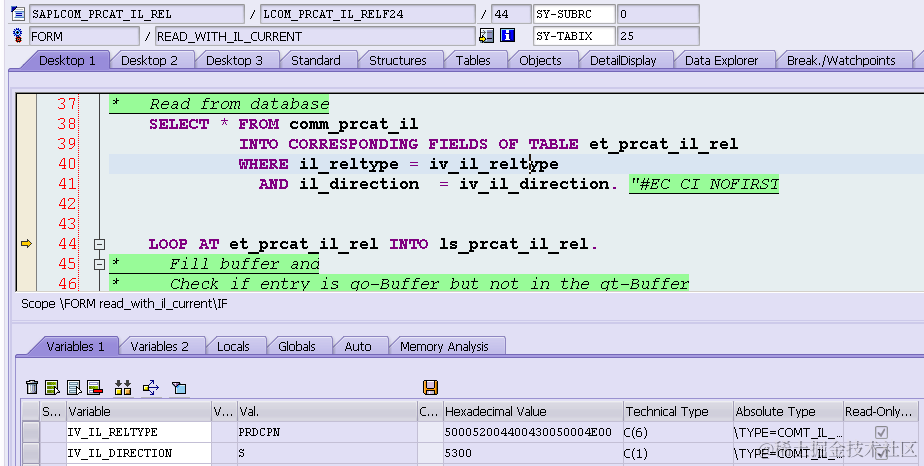Select the row header of IV_IL_DIRECTION
This screenshot has width=924, height=466.
click(31, 452)
